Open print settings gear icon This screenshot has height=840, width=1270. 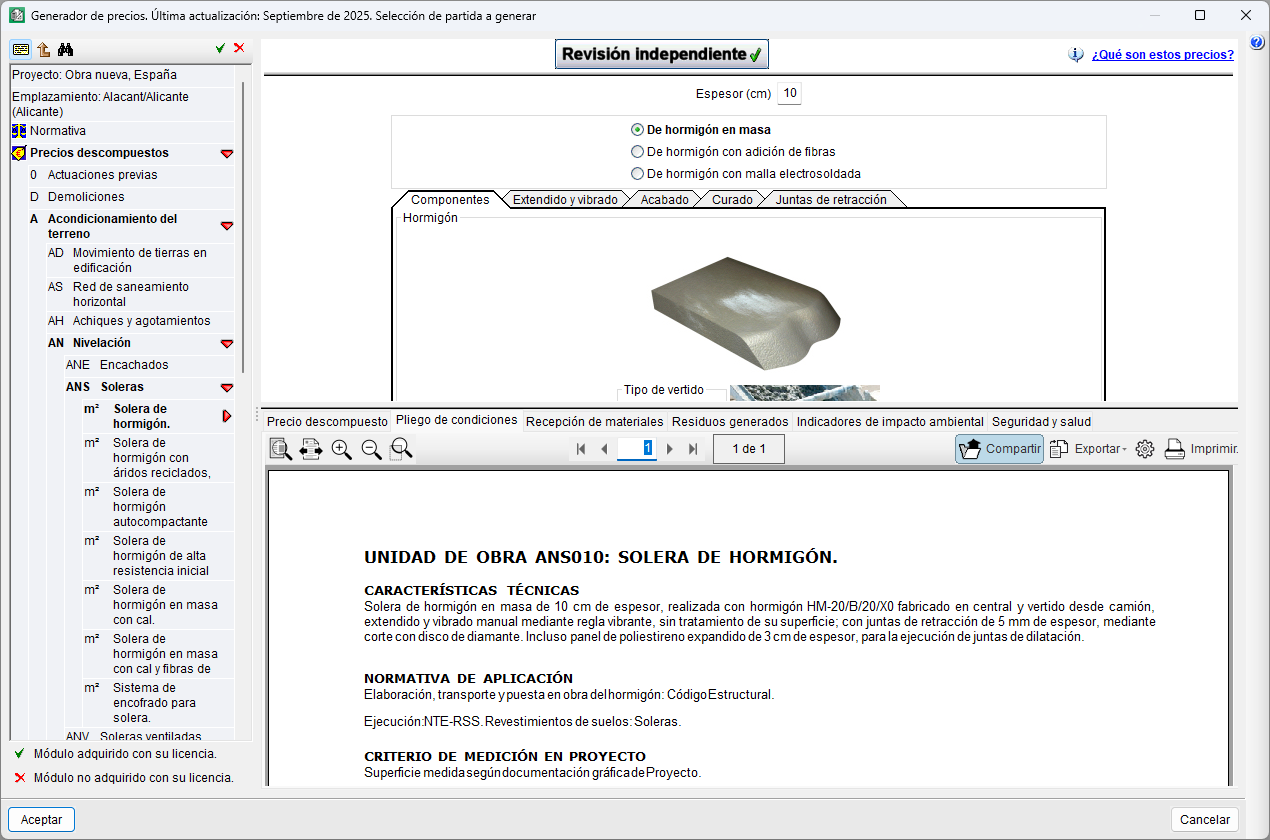(x=1145, y=449)
